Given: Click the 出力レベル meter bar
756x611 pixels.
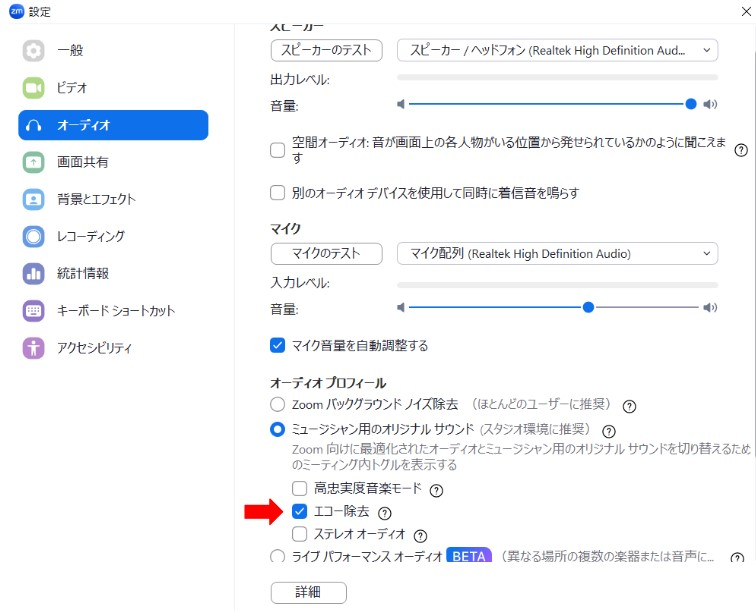Looking at the screenshot, I should 557,77.
